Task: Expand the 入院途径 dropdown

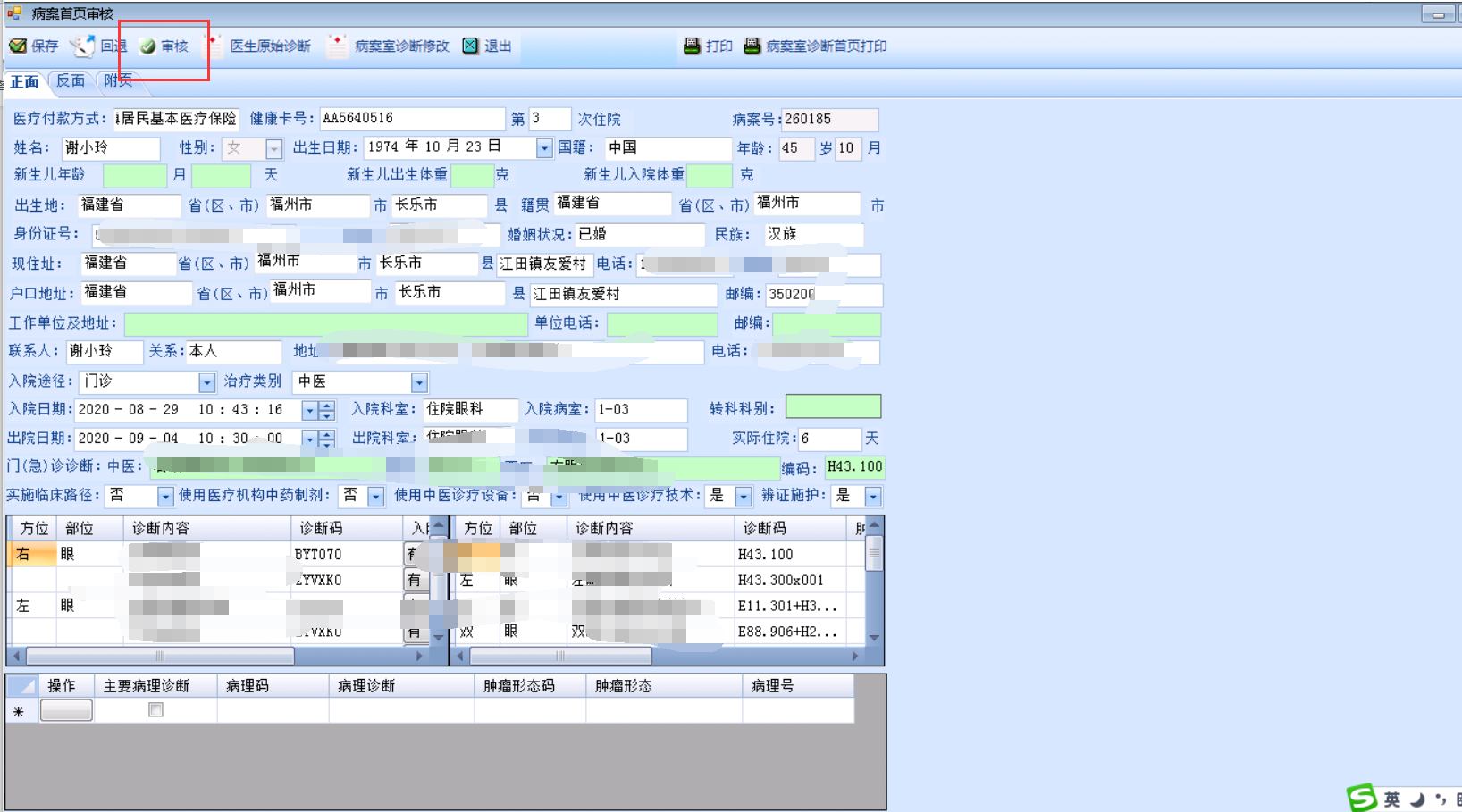Action: pyautogui.click(x=207, y=382)
